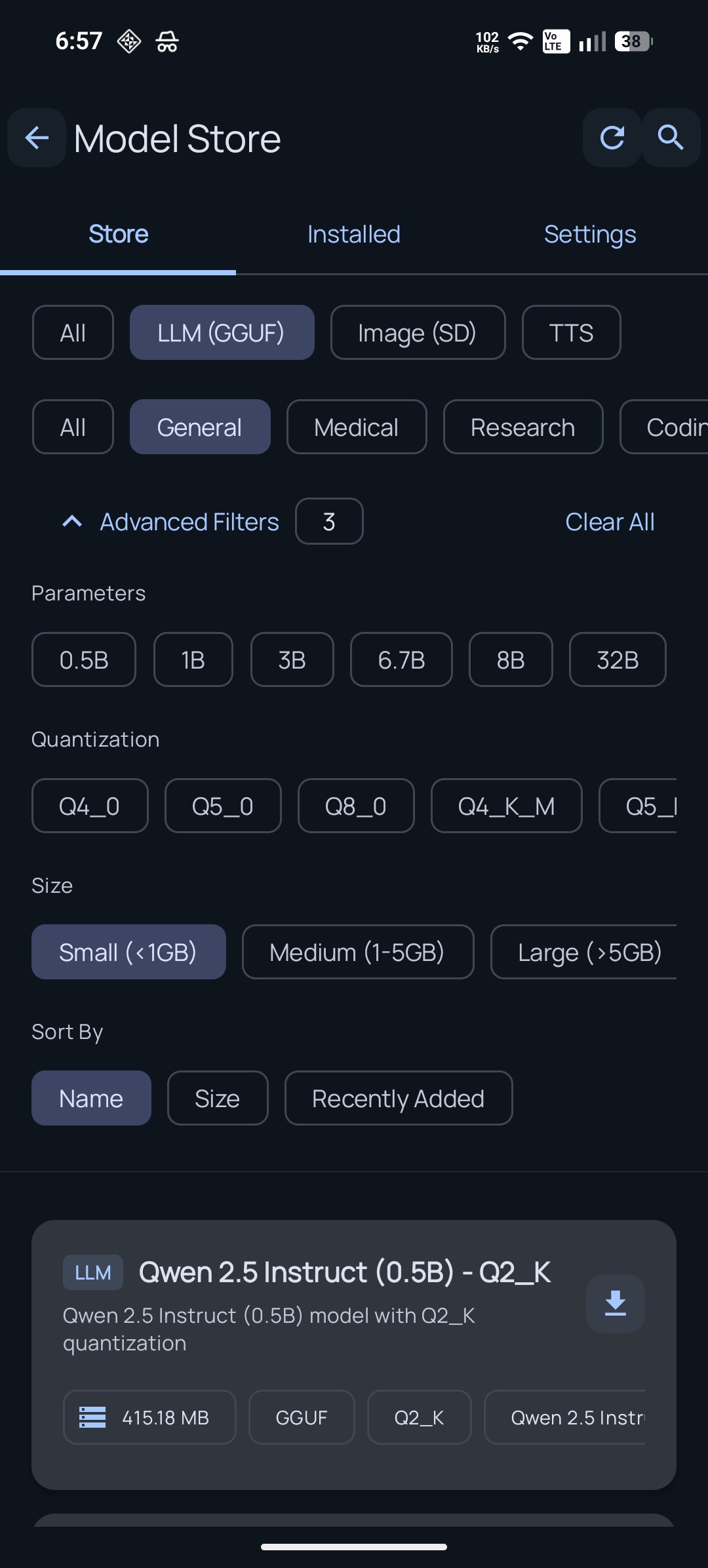Viewport: 708px width, 1568px height.
Task: Open the Settings tab
Action: [x=590, y=234]
